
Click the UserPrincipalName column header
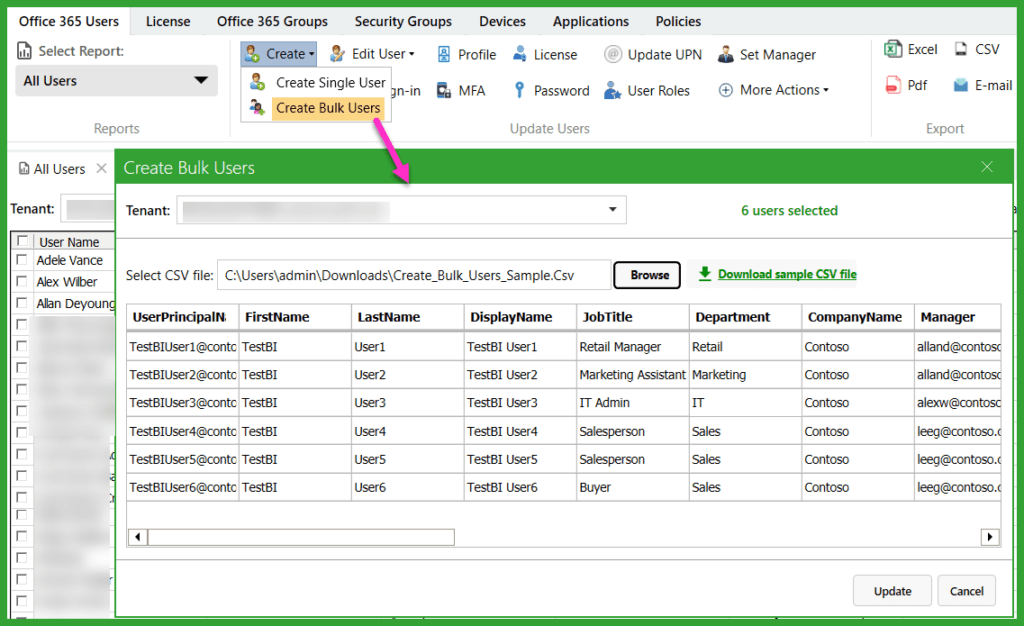[183, 317]
